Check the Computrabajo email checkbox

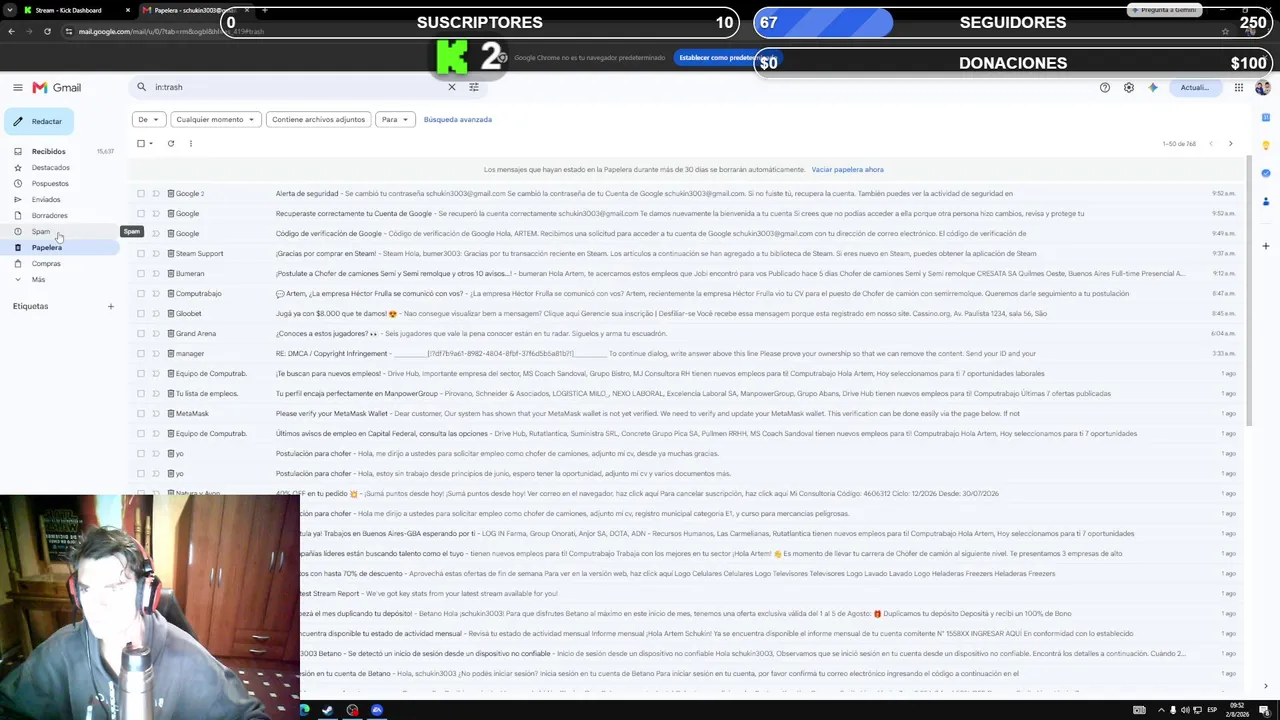click(141, 293)
